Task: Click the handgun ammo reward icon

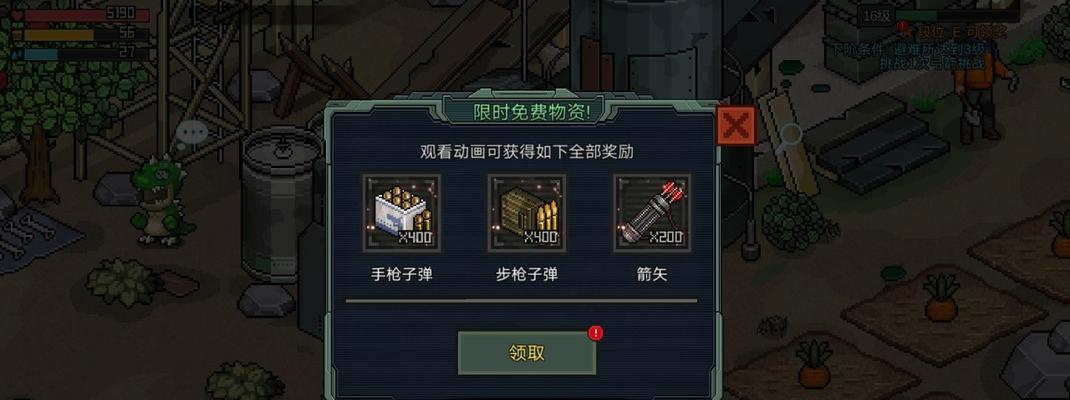Action: [401, 213]
